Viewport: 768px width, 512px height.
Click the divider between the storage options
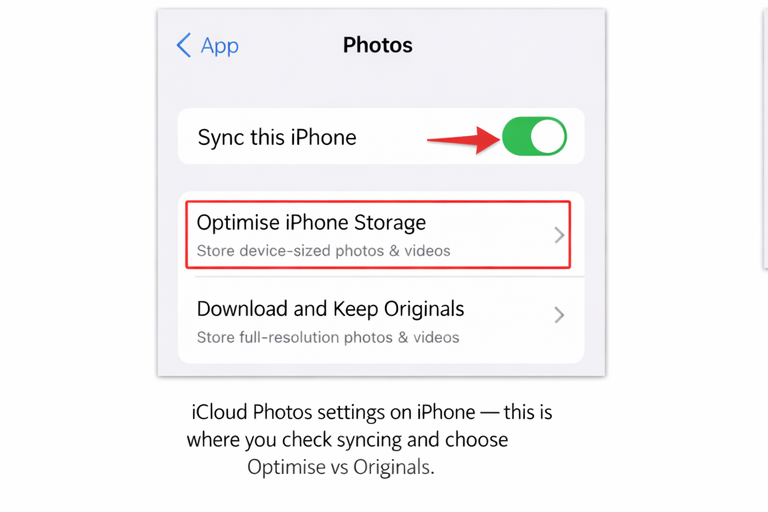coord(389,277)
